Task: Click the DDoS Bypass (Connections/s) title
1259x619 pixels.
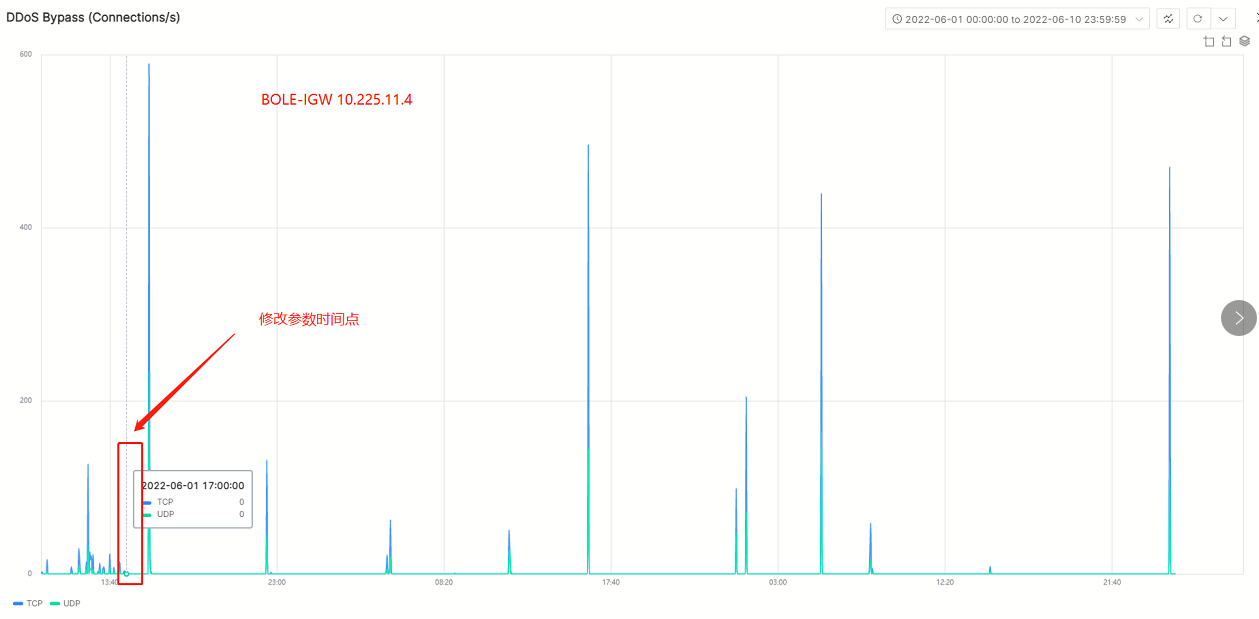Action: [x=93, y=17]
